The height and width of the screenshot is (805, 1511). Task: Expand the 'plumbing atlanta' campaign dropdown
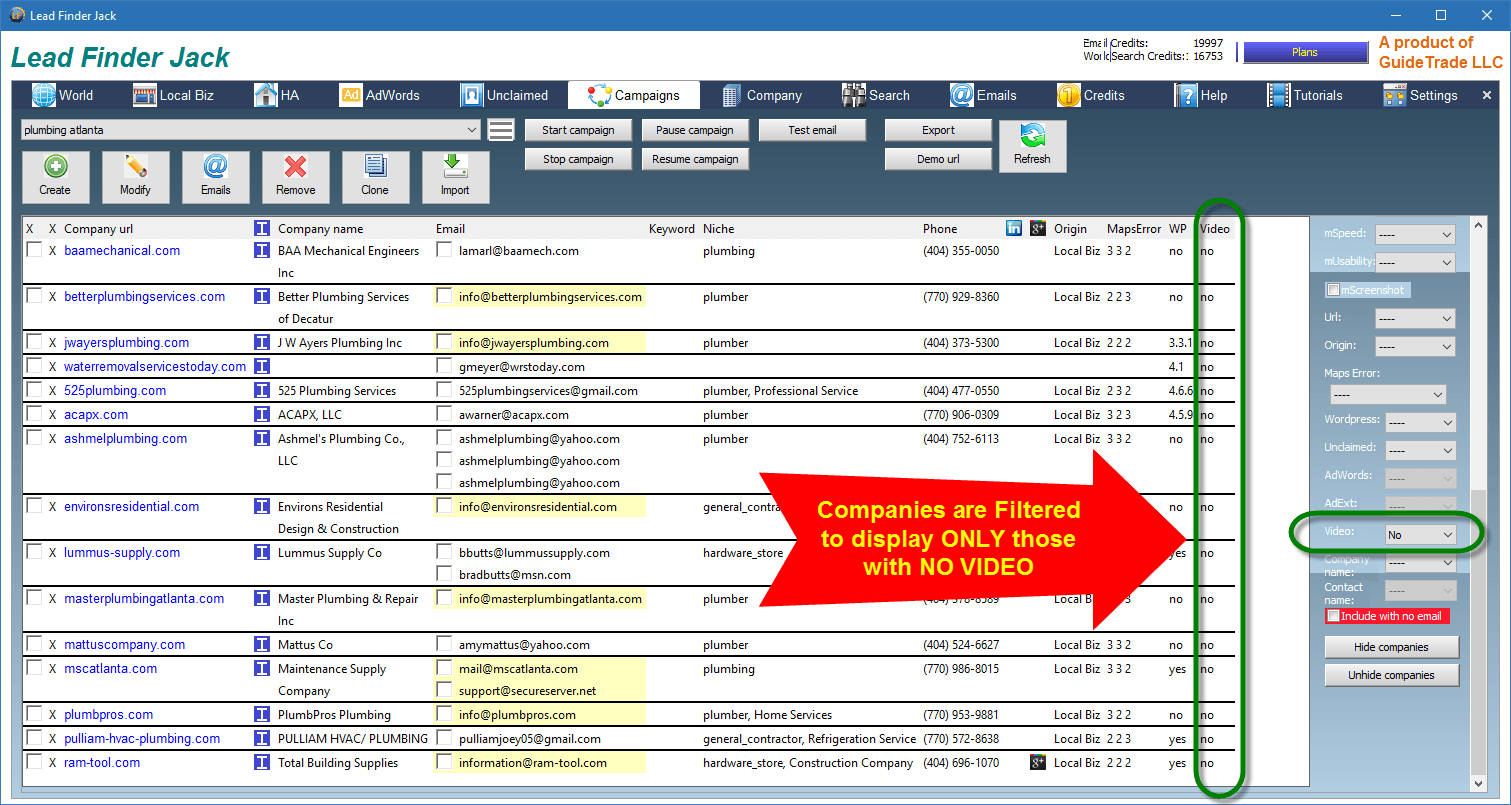tap(472, 130)
